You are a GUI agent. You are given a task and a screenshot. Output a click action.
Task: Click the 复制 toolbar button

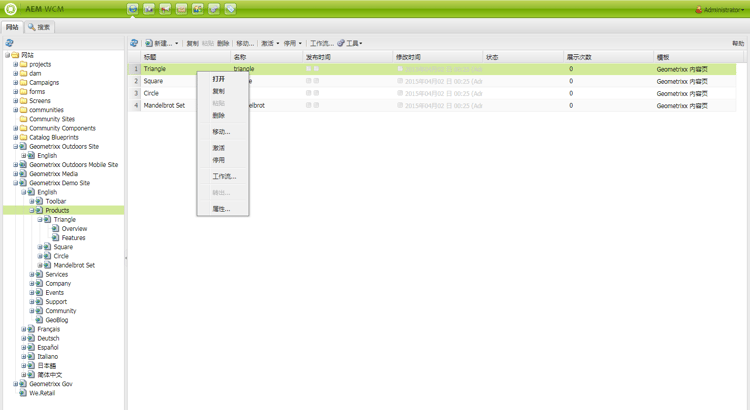tap(192, 43)
